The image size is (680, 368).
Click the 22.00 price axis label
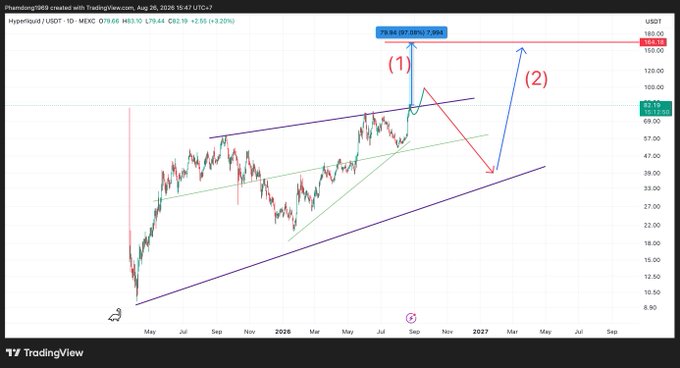(652, 225)
